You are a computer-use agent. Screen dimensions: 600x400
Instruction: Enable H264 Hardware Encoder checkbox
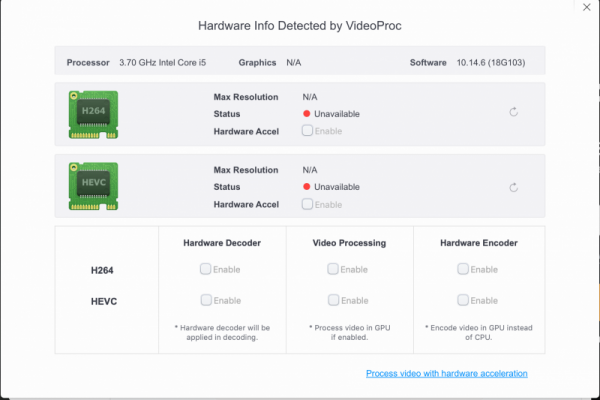(x=463, y=269)
